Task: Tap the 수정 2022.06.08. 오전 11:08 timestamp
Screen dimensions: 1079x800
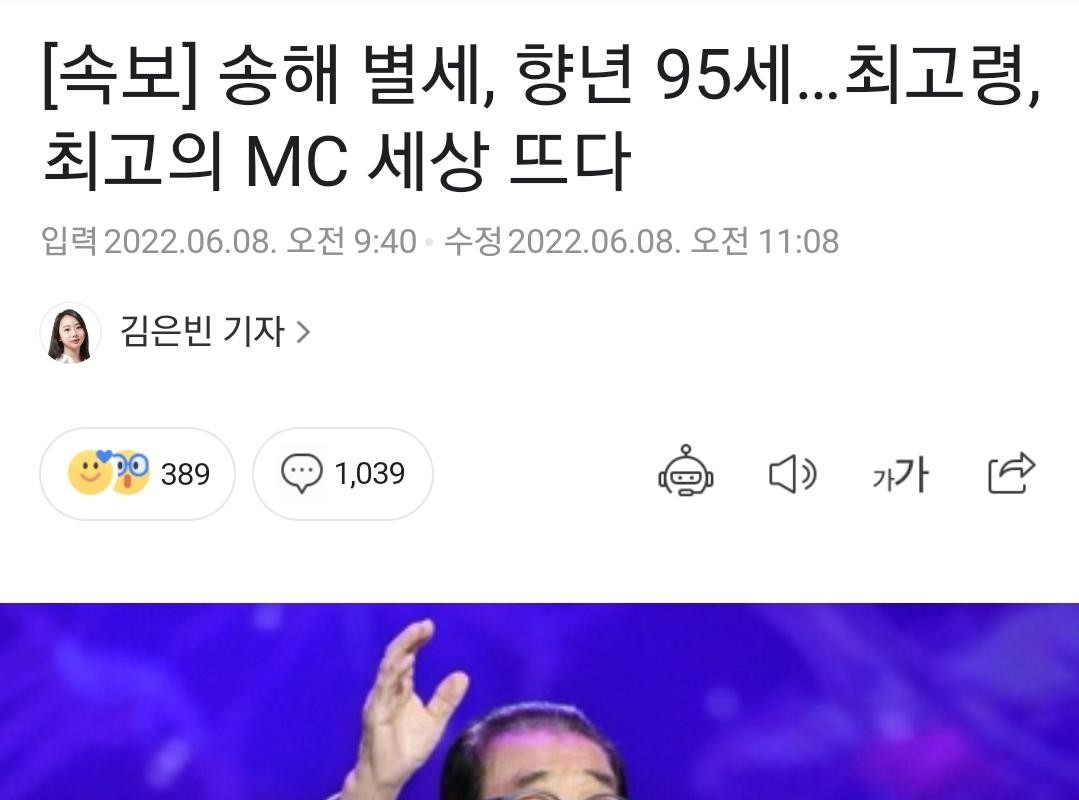Action: (641, 241)
